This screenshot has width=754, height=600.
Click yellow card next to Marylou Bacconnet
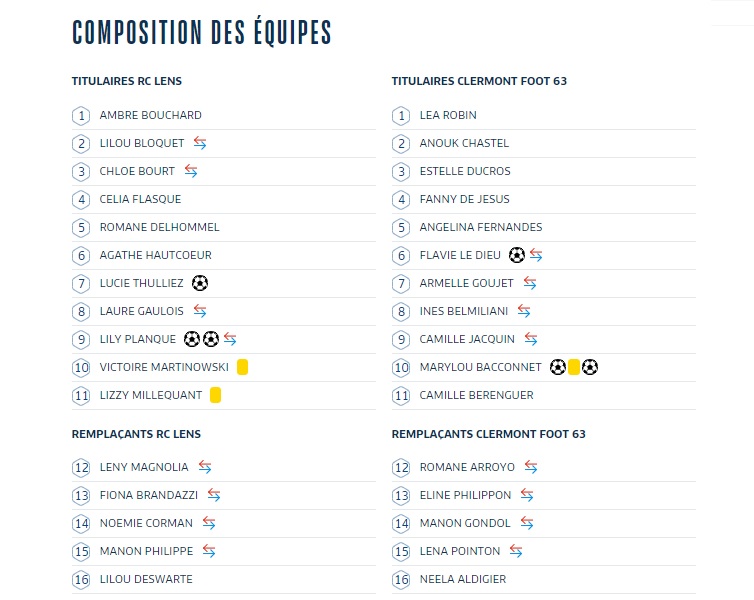(x=574, y=367)
